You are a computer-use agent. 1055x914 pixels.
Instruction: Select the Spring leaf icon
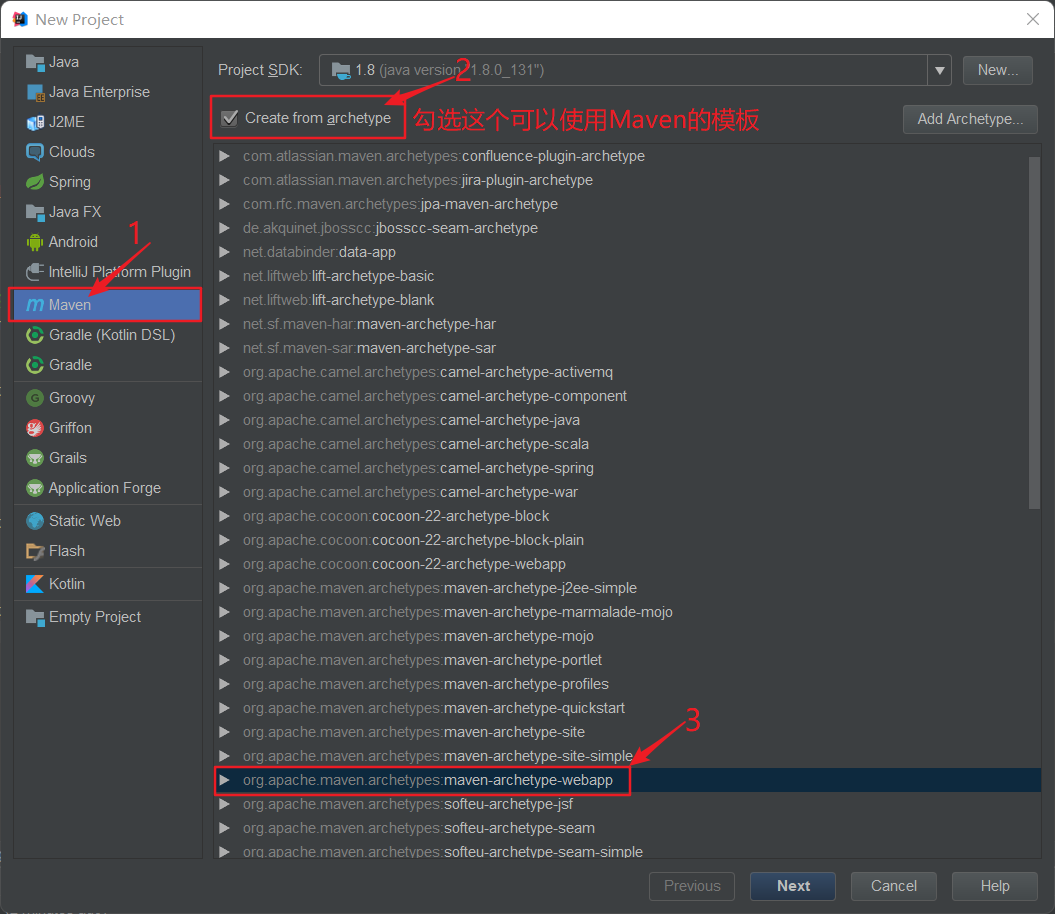pyautogui.click(x=35, y=182)
